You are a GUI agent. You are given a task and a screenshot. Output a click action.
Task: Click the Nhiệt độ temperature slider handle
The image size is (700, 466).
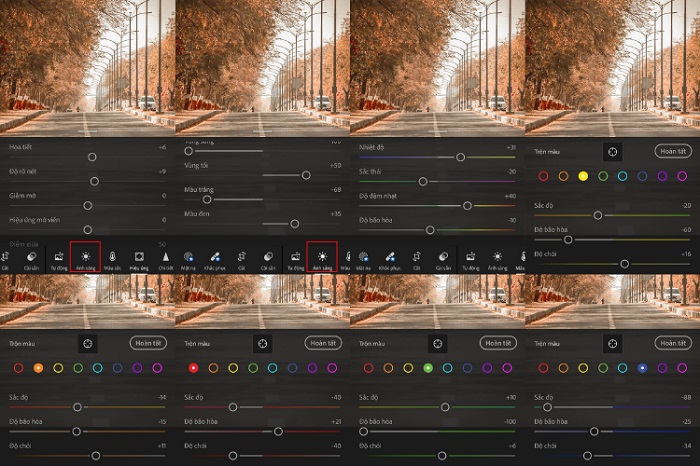460,157
